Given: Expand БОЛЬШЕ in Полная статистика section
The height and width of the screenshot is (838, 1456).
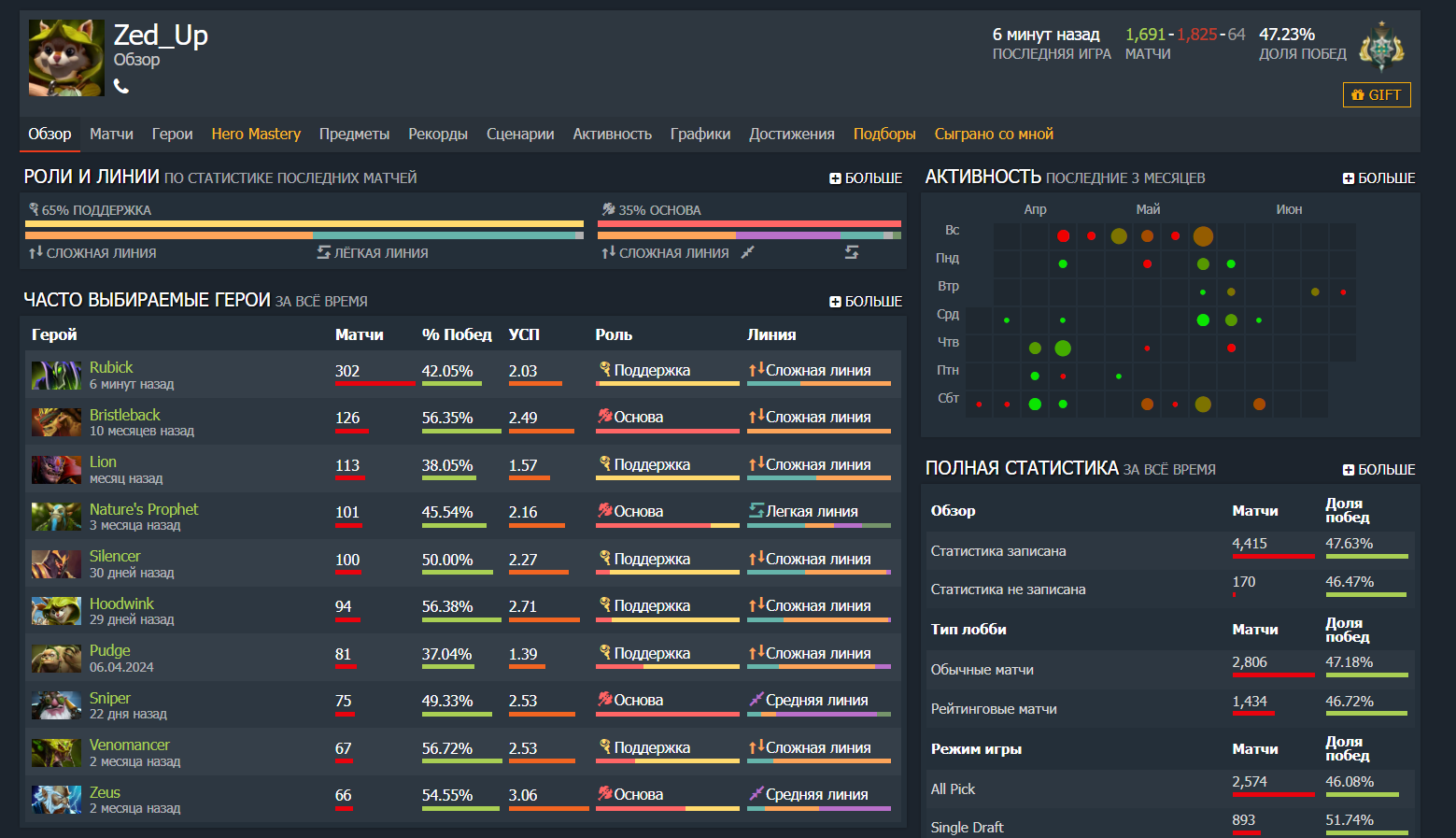Looking at the screenshot, I should [1379, 469].
